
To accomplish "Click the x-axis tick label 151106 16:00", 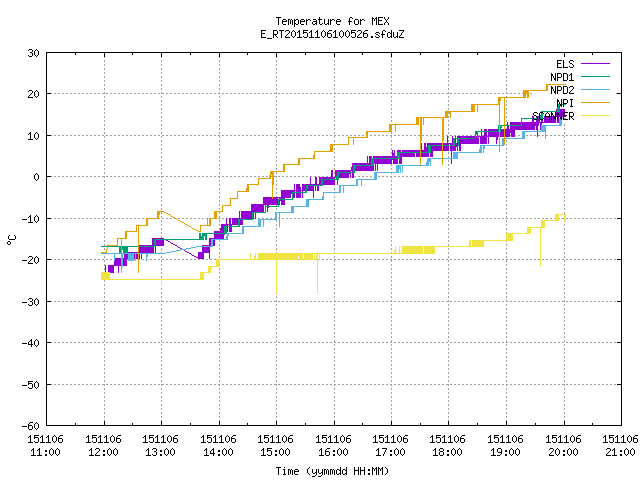I will click(333, 446).
